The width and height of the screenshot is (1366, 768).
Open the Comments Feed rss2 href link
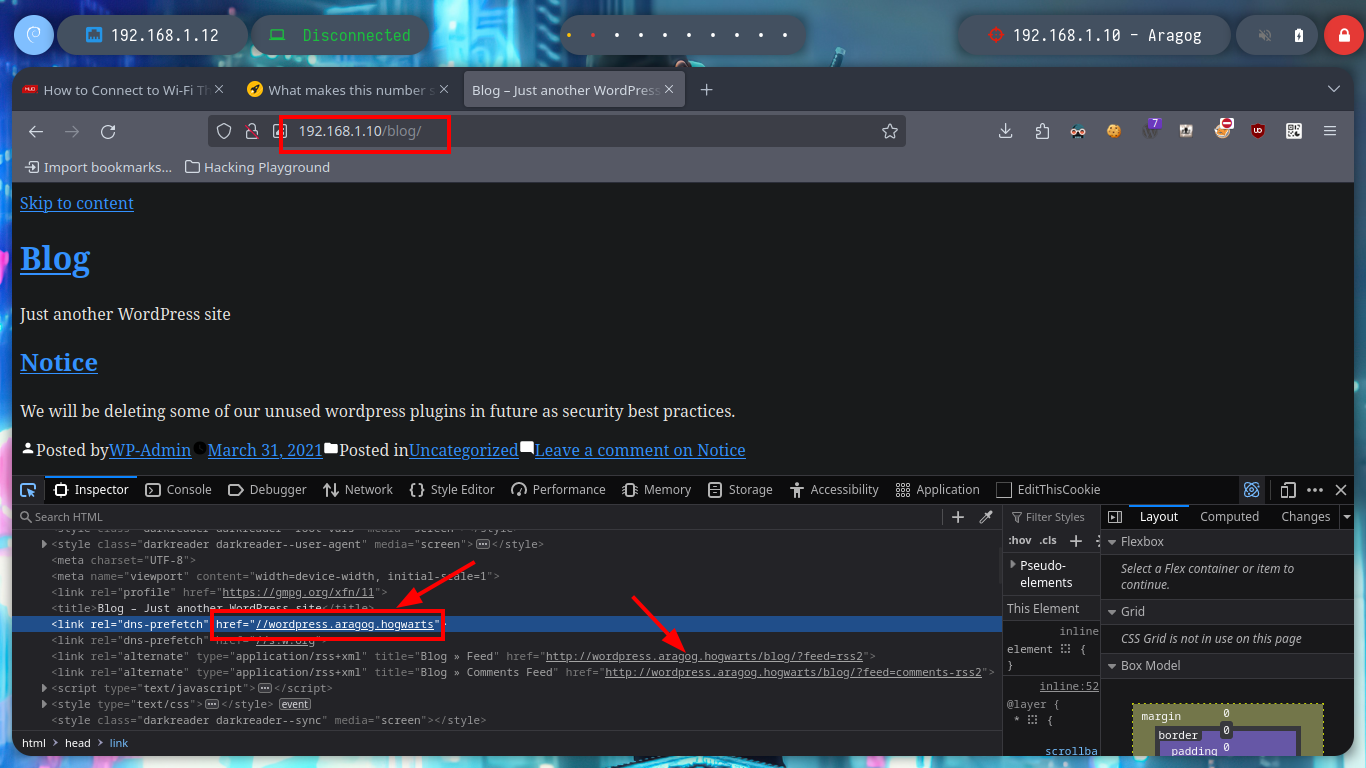tap(793, 673)
